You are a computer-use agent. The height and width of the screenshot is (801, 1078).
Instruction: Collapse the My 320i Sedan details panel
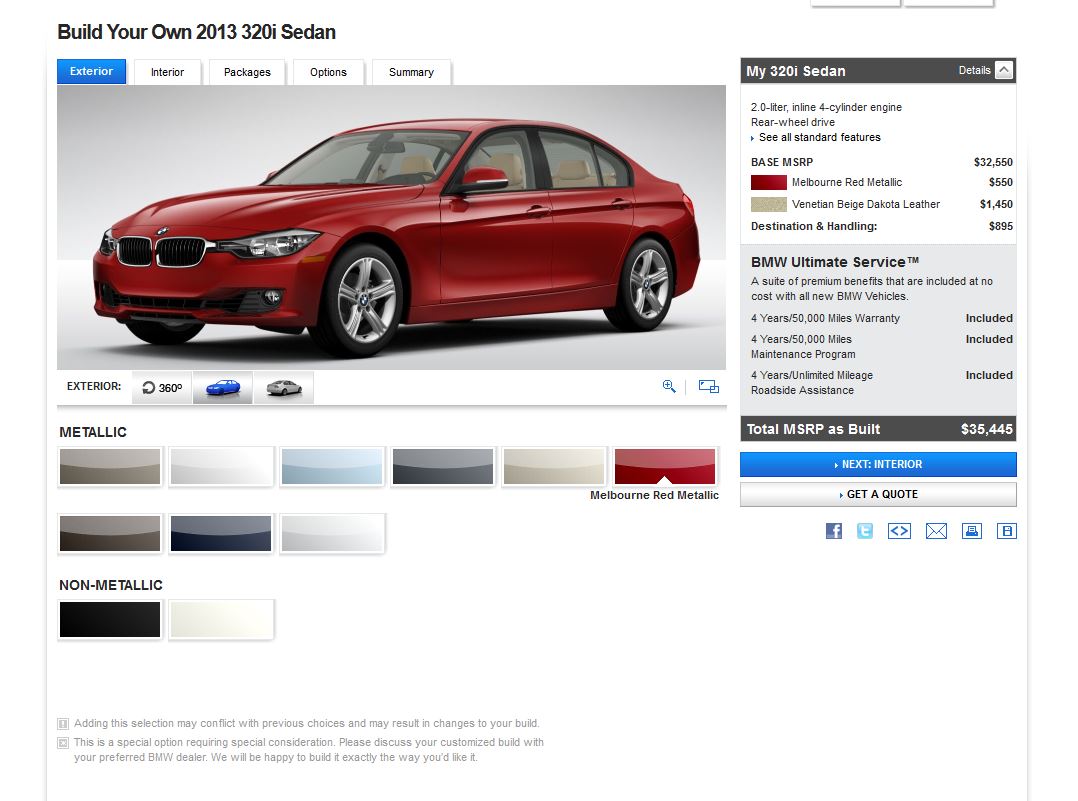coord(1004,70)
